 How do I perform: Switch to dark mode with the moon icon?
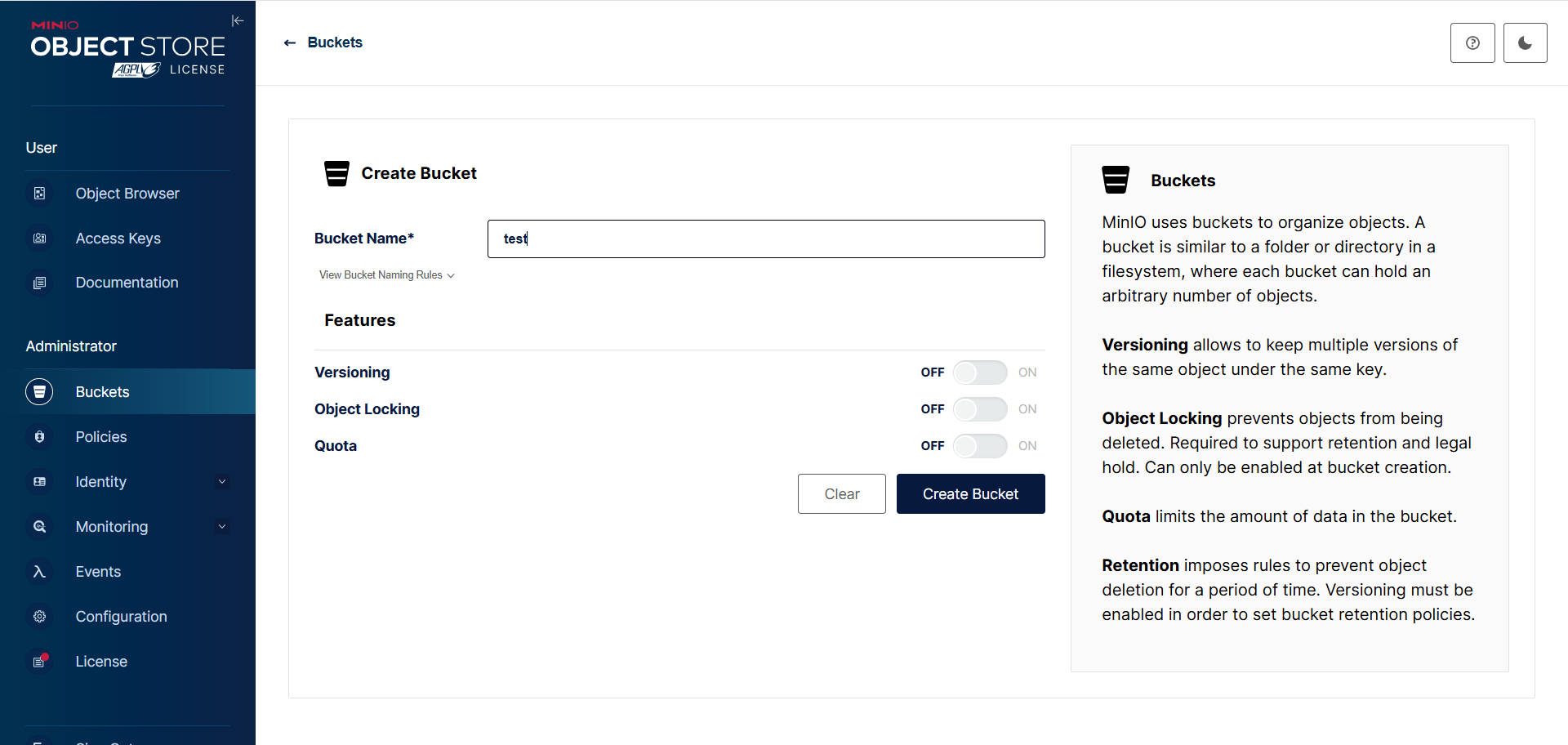(x=1525, y=43)
